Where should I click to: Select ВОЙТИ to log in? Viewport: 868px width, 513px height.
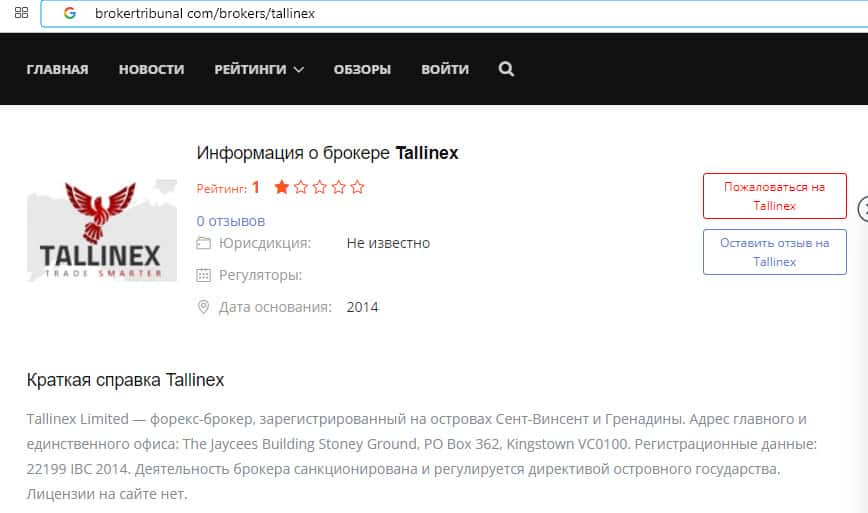[x=445, y=69]
